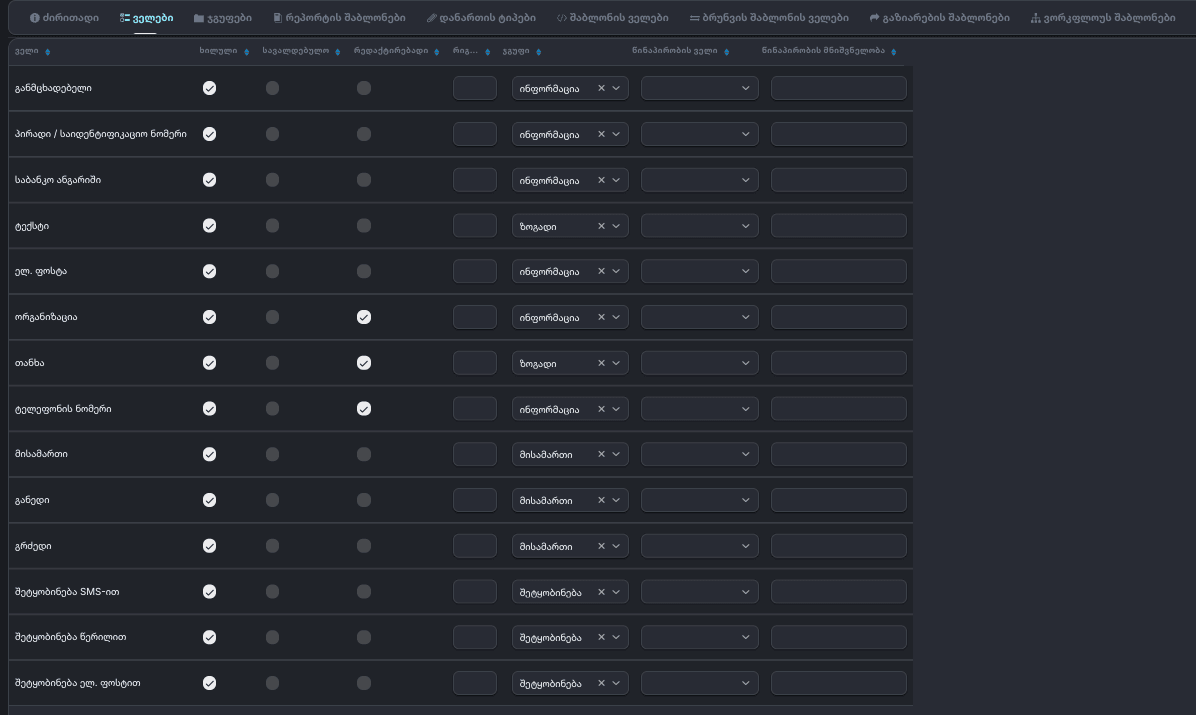Enable სავალდებულო for საბანკო ანგარიში
The image size is (1196, 715).
tap(272, 180)
